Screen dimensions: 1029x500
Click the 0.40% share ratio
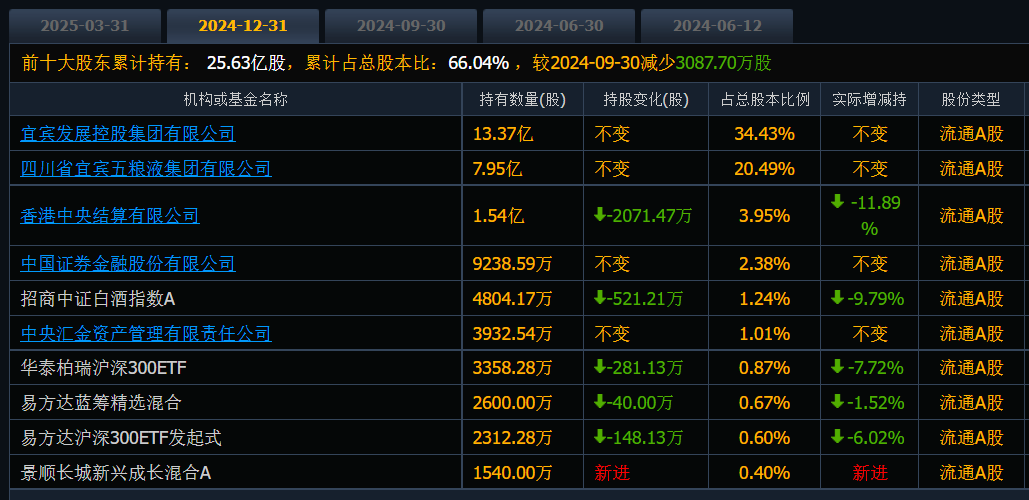pyautogui.click(x=765, y=472)
